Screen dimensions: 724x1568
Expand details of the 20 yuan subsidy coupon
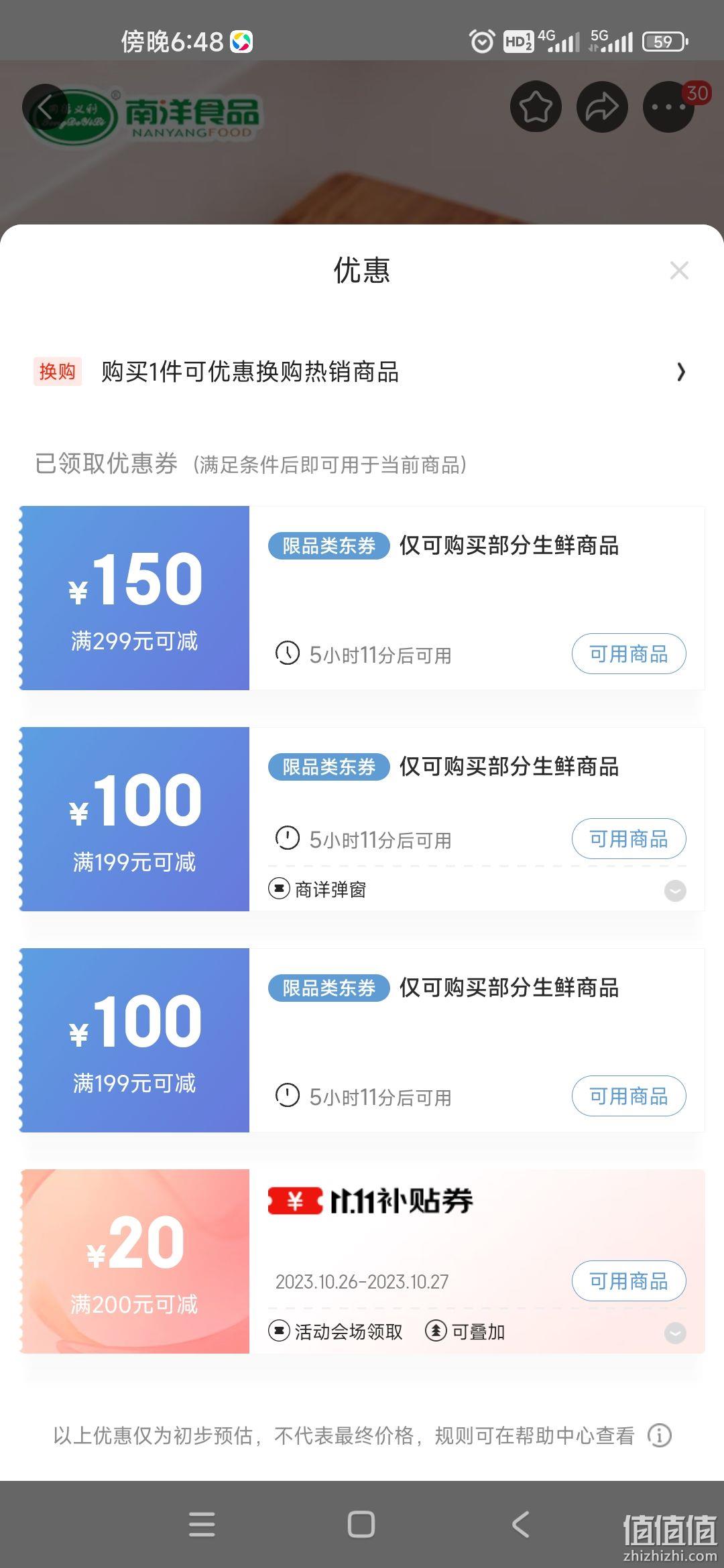[675, 1333]
